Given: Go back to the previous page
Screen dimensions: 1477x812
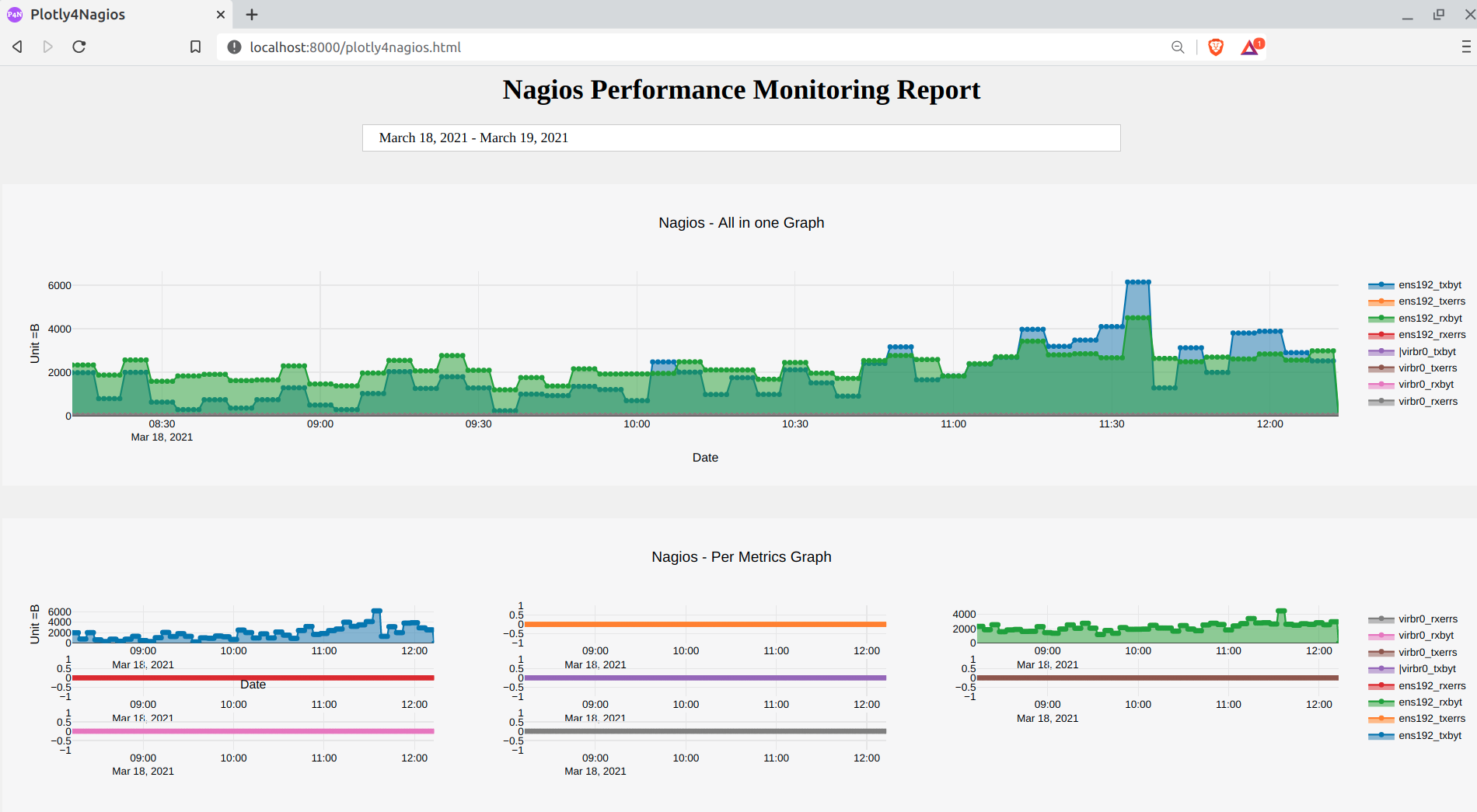Looking at the screenshot, I should coord(17,47).
